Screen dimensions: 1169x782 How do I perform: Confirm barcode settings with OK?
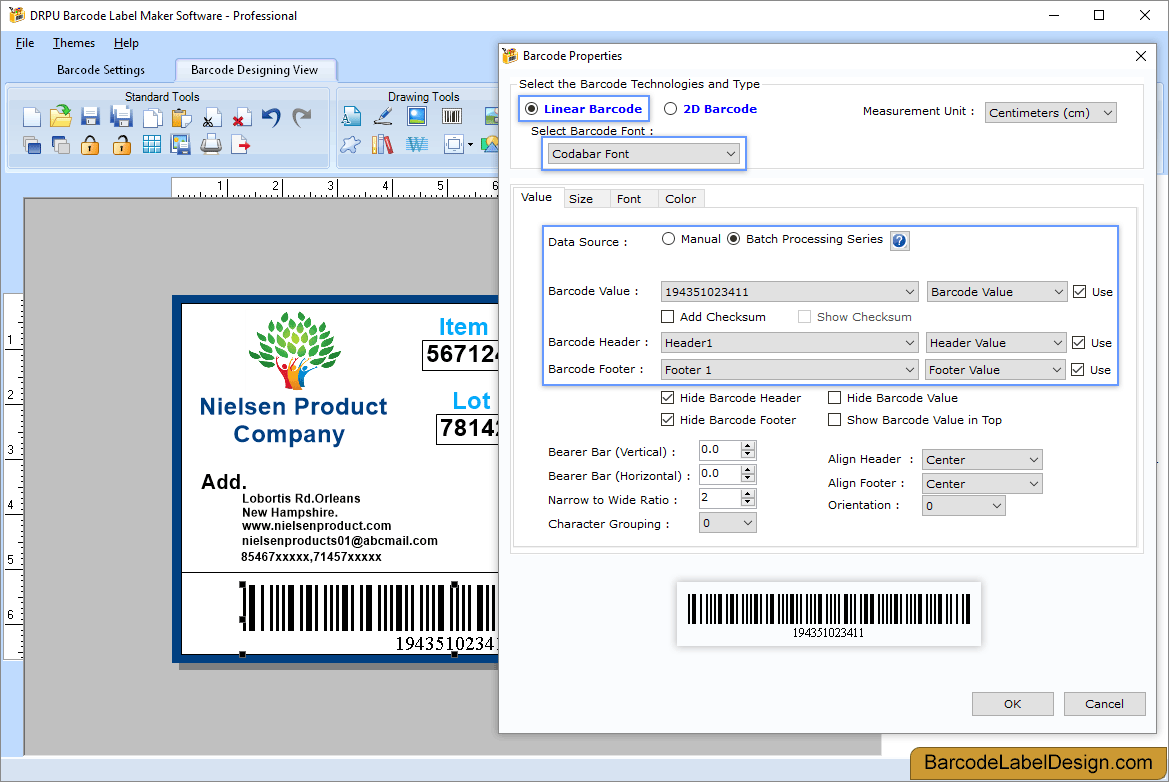pyautogui.click(x=1012, y=703)
